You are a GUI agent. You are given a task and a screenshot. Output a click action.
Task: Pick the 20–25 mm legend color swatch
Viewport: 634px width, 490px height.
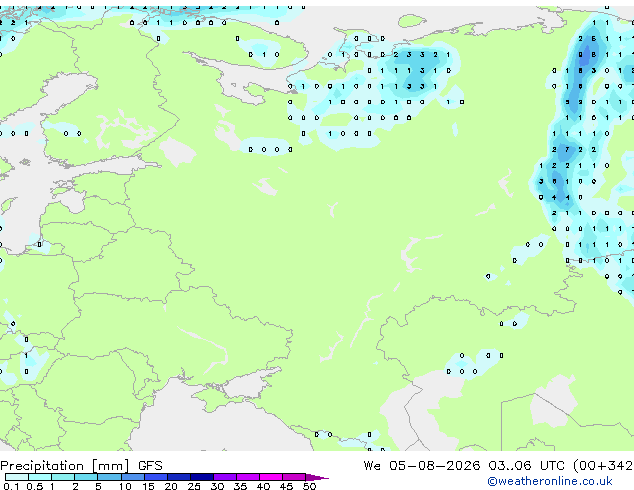(179, 477)
